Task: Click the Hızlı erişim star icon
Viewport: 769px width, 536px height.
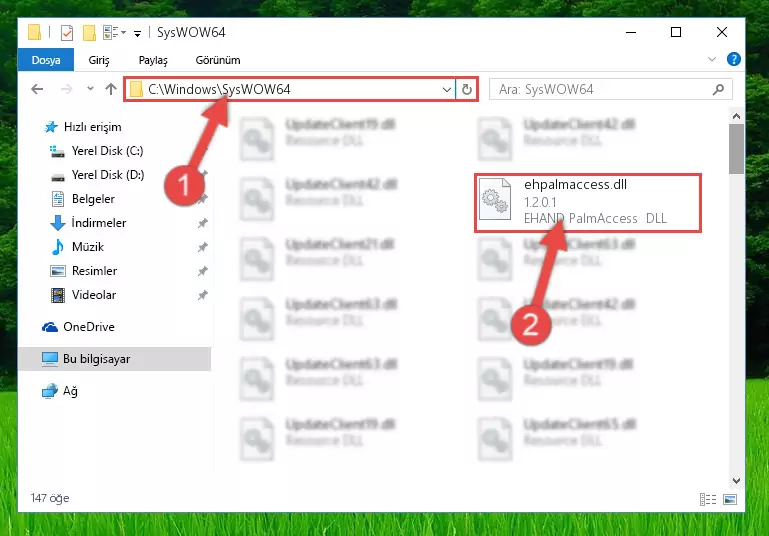Action: pyautogui.click(x=51, y=127)
